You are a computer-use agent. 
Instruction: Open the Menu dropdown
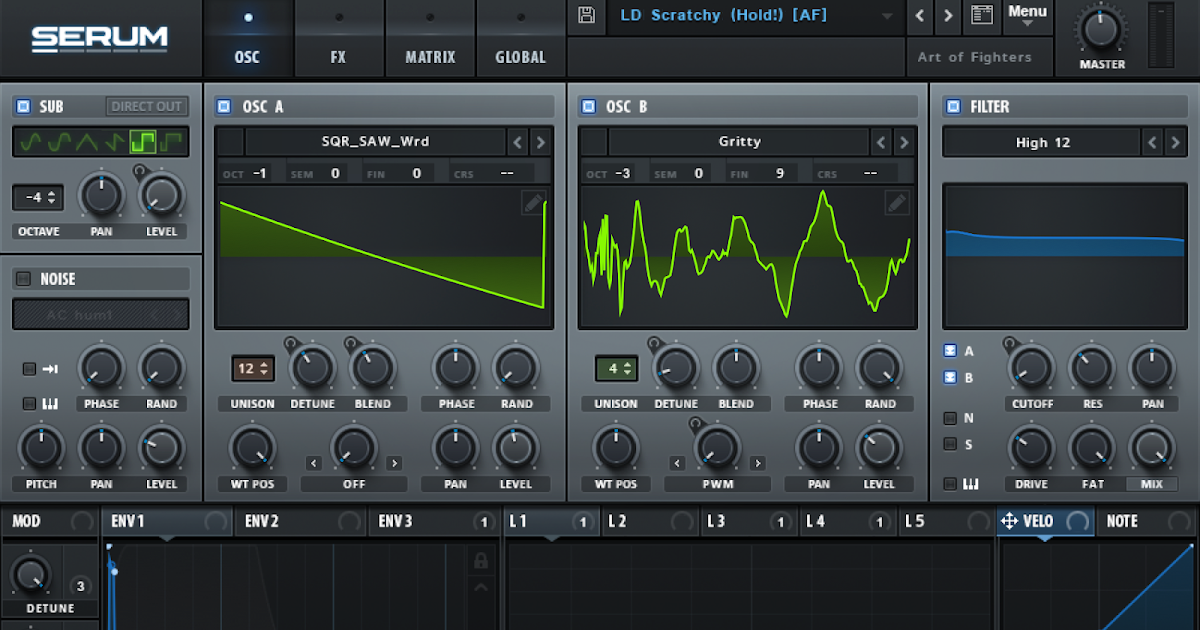(1027, 16)
